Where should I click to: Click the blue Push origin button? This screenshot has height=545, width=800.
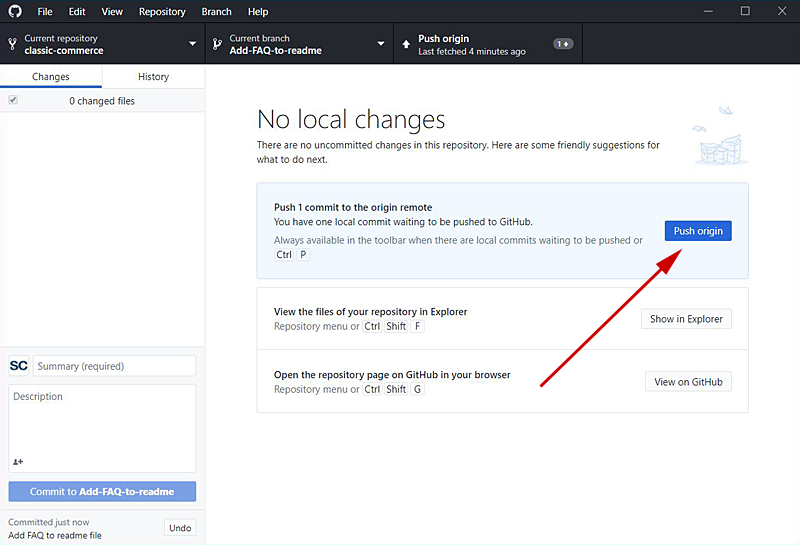tap(698, 231)
